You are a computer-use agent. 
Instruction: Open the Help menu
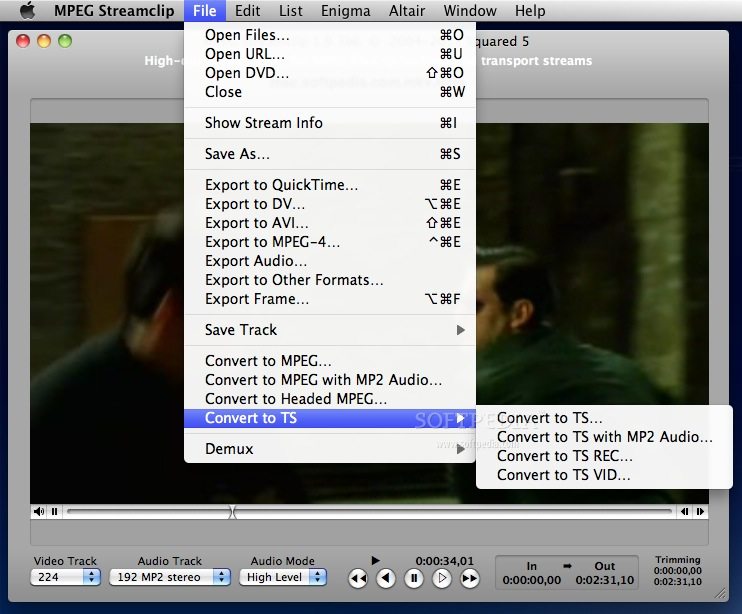coord(530,10)
